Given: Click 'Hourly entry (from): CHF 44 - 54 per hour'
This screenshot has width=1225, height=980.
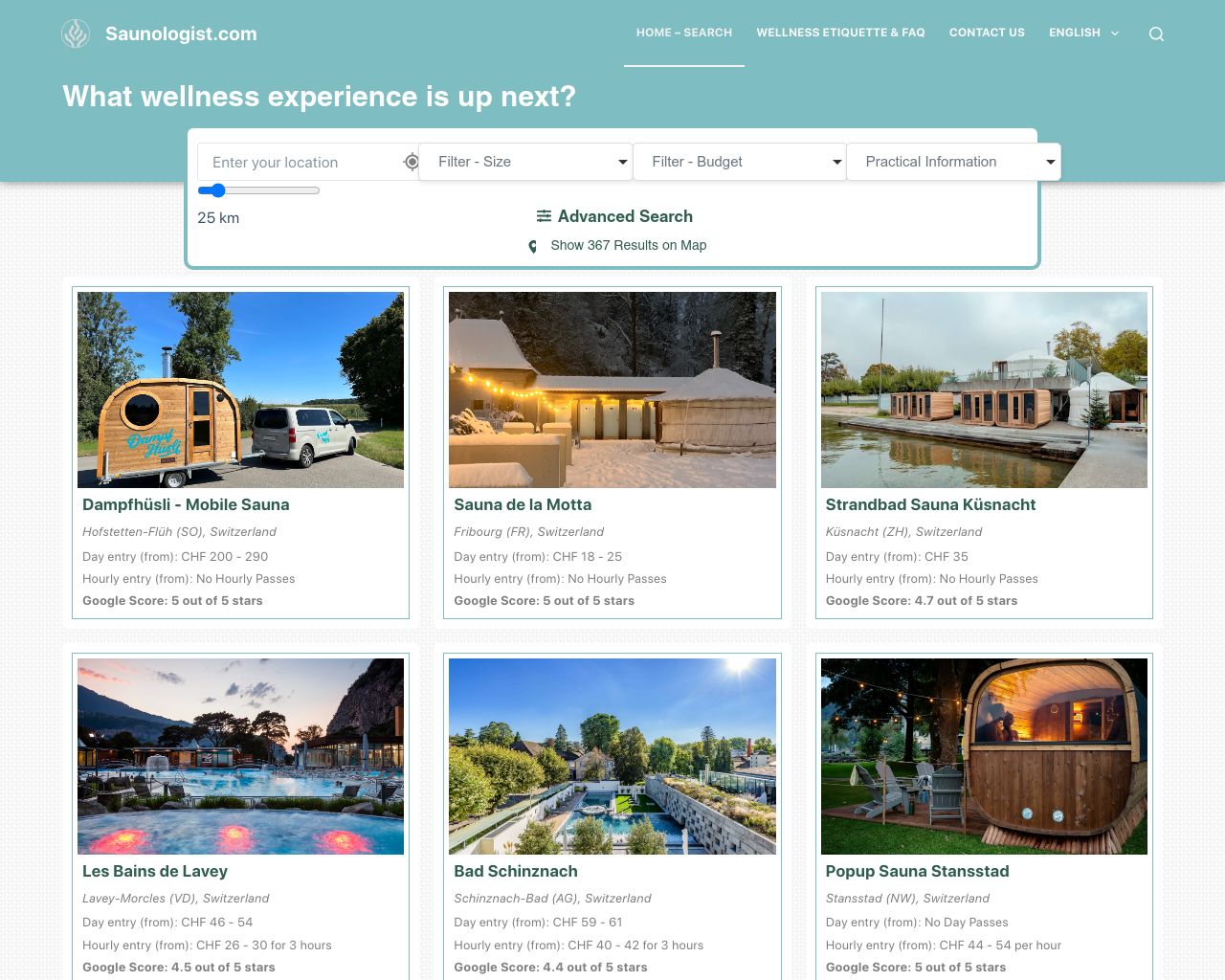Looking at the screenshot, I should [x=944, y=945].
